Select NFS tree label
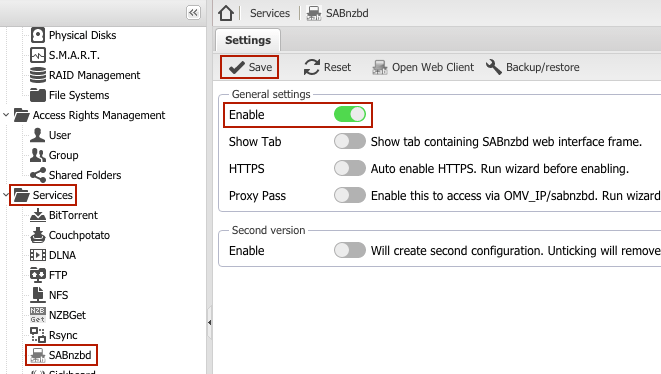The height and width of the screenshot is (374, 661). [59, 295]
